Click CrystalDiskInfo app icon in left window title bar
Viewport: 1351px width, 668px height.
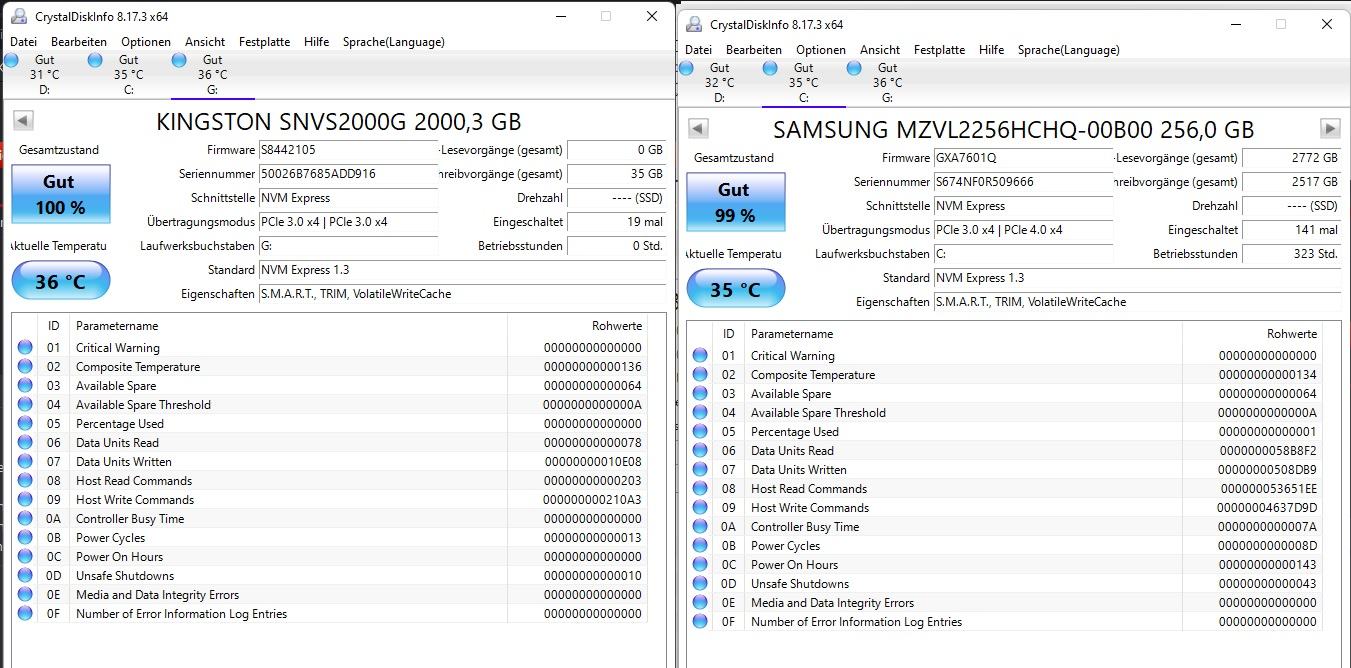(19, 16)
